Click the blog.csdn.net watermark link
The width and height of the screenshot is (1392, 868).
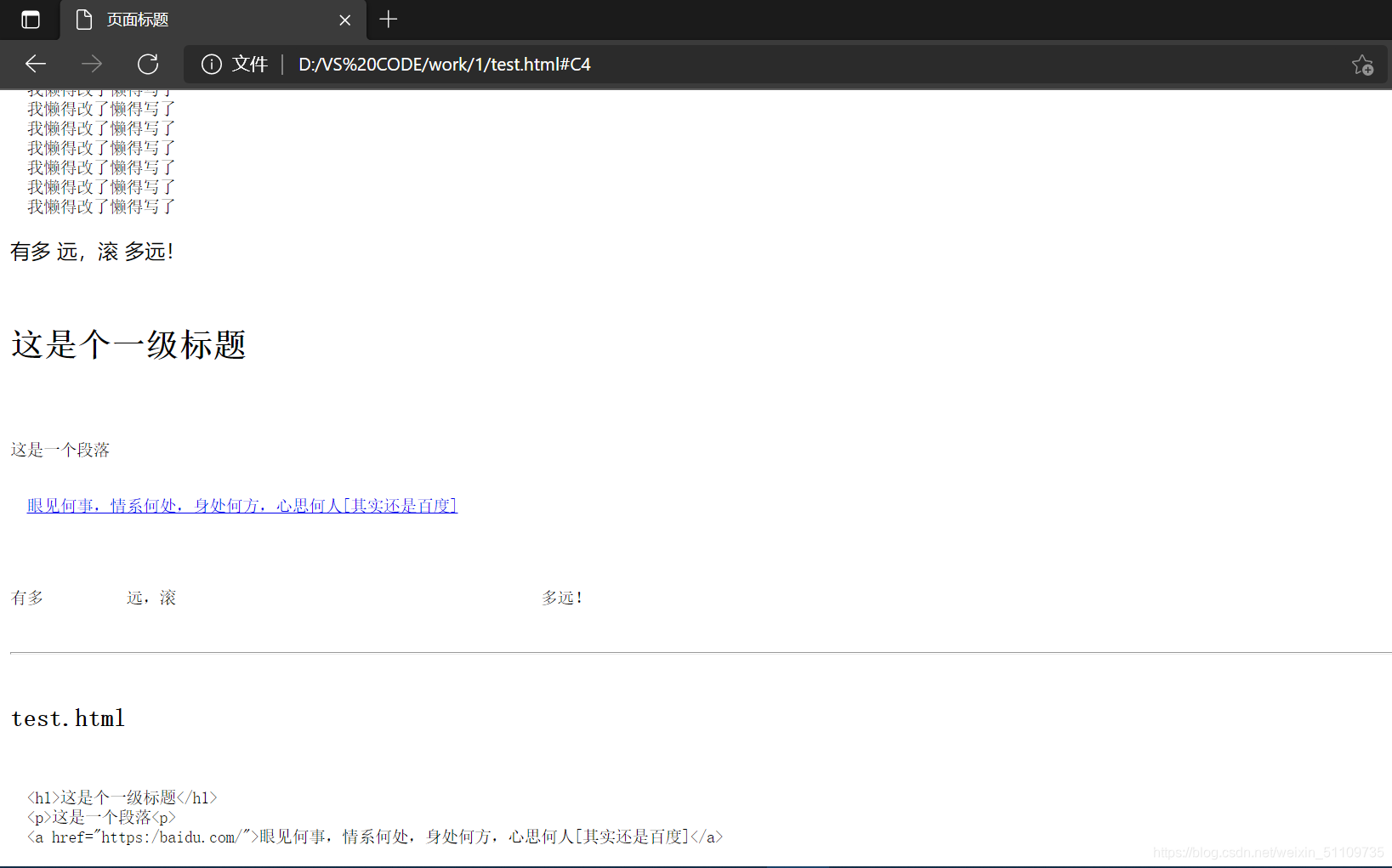(x=1271, y=850)
